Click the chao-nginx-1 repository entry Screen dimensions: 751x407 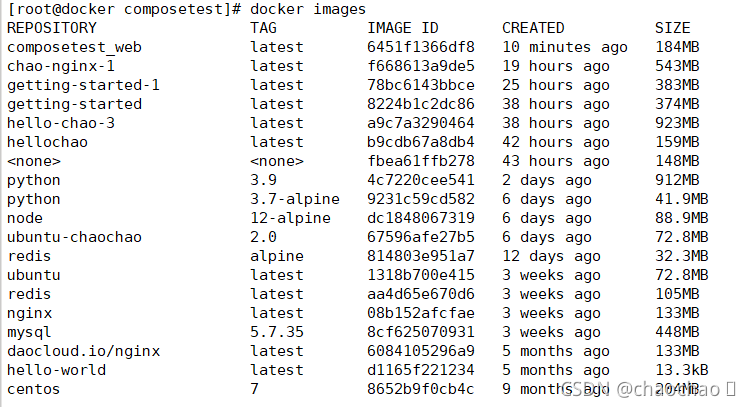coord(61,66)
